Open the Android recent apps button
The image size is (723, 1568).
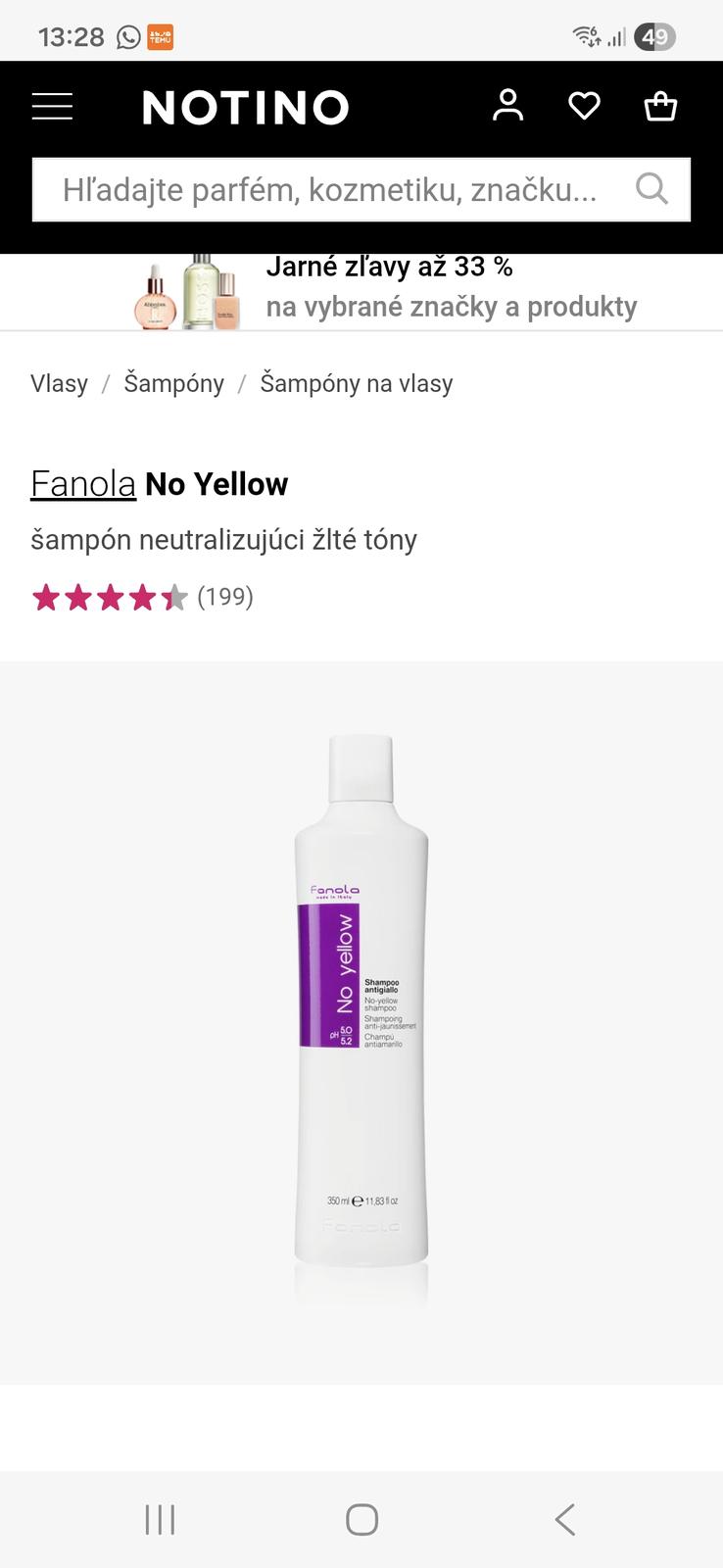coord(160,1519)
